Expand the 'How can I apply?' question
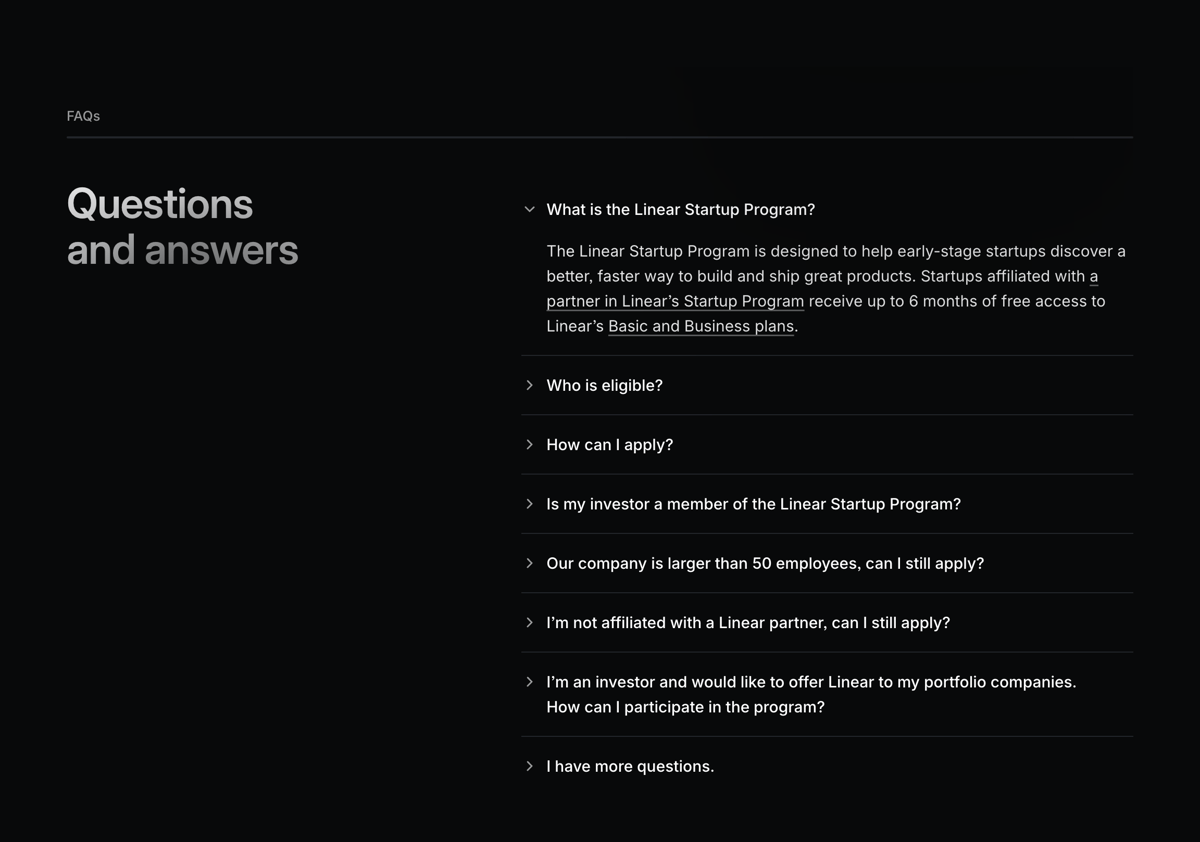 pyautogui.click(x=610, y=444)
